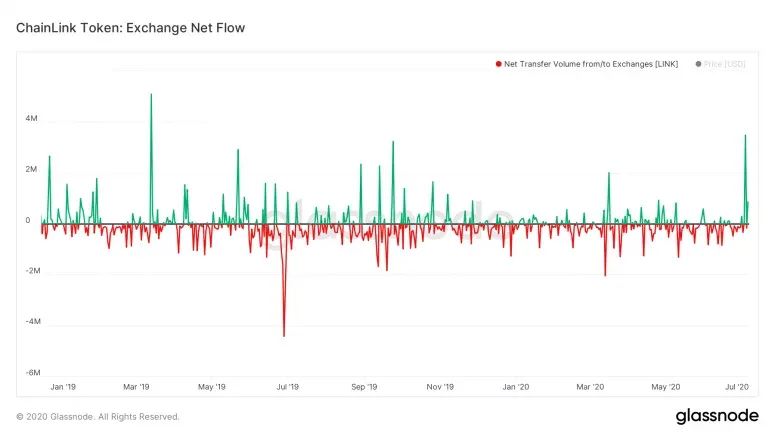The height and width of the screenshot is (436, 775).
Task: Toggle the Price [USD] legend entry
Action: [x=720, y=64]
